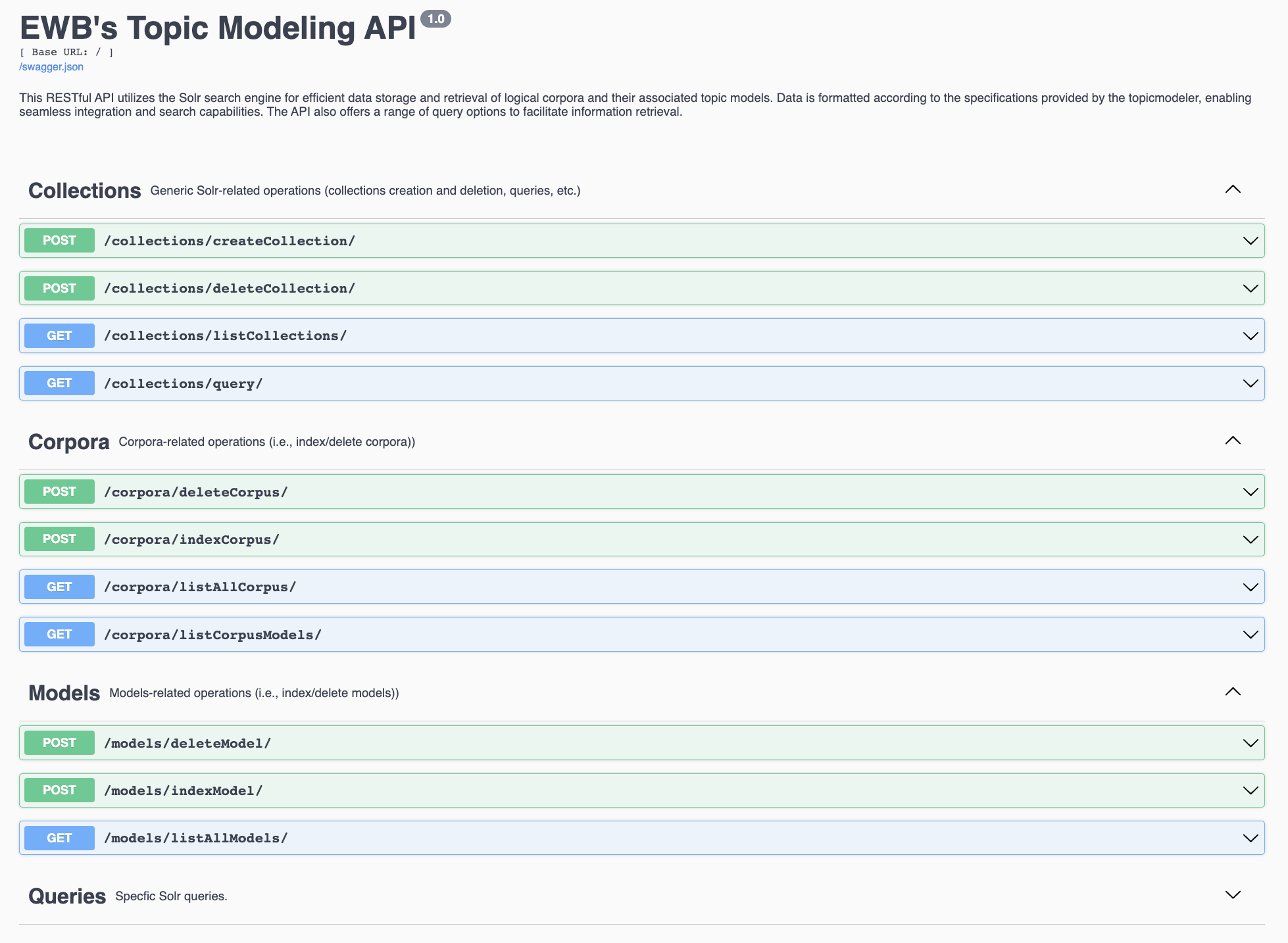Click POST badge for deleteModel
The height and width of the screenshot is (943, 1288).
pyautogui.click(x=59, y=743)
